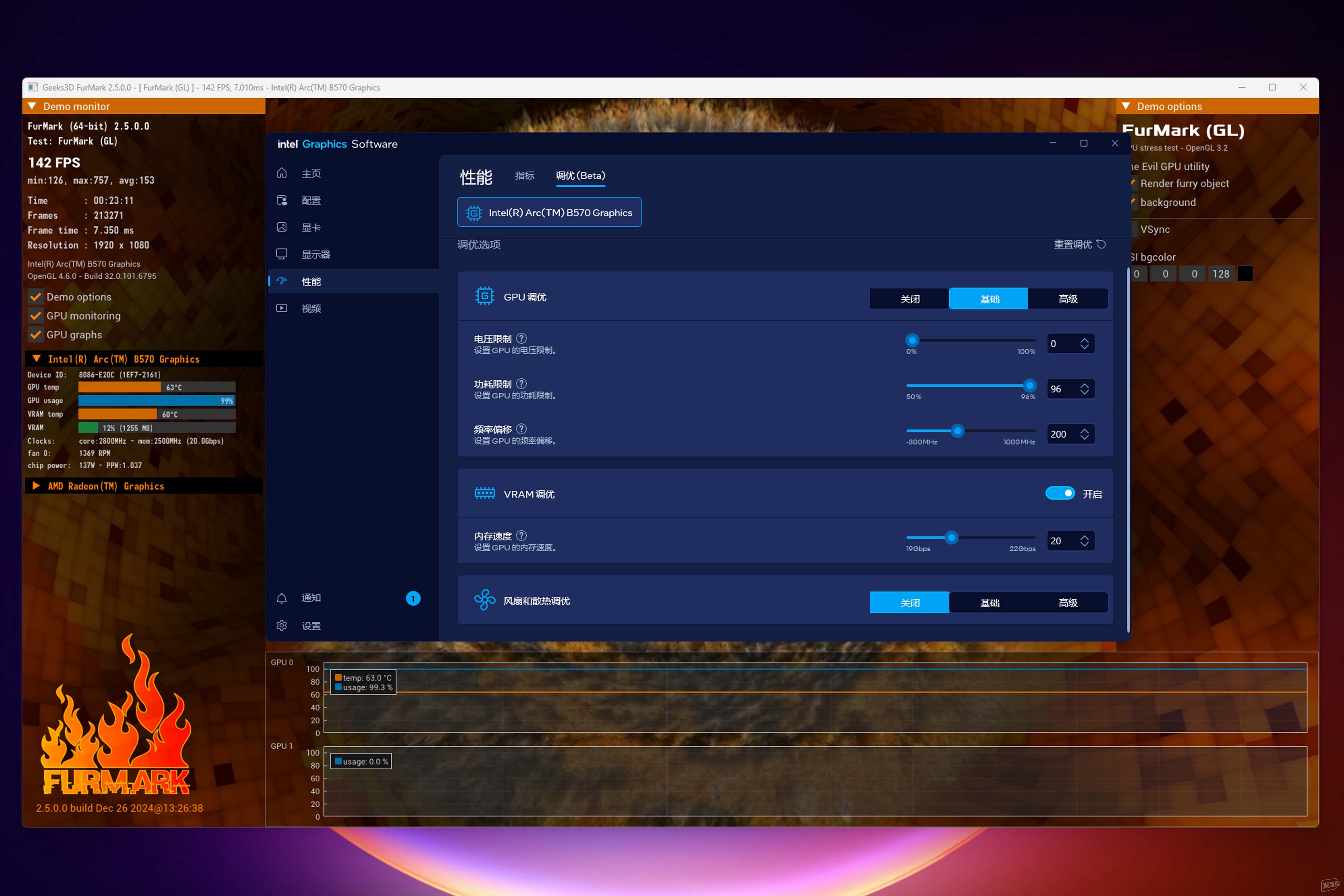Click the notification count badge showing 1
This screenshot has height=896, width=1344.
pos(413,598)
